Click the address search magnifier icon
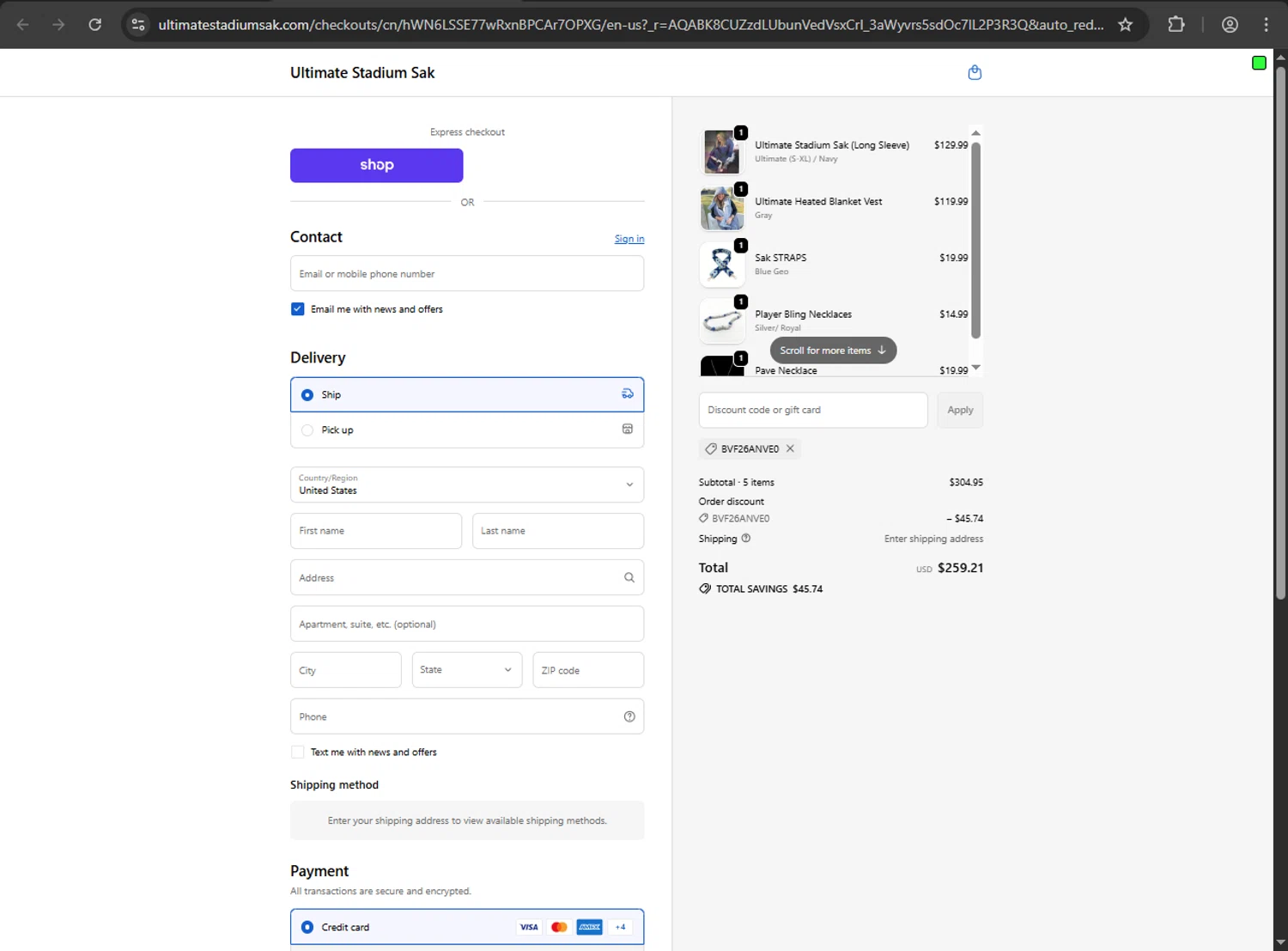 [x=629, y=577]
